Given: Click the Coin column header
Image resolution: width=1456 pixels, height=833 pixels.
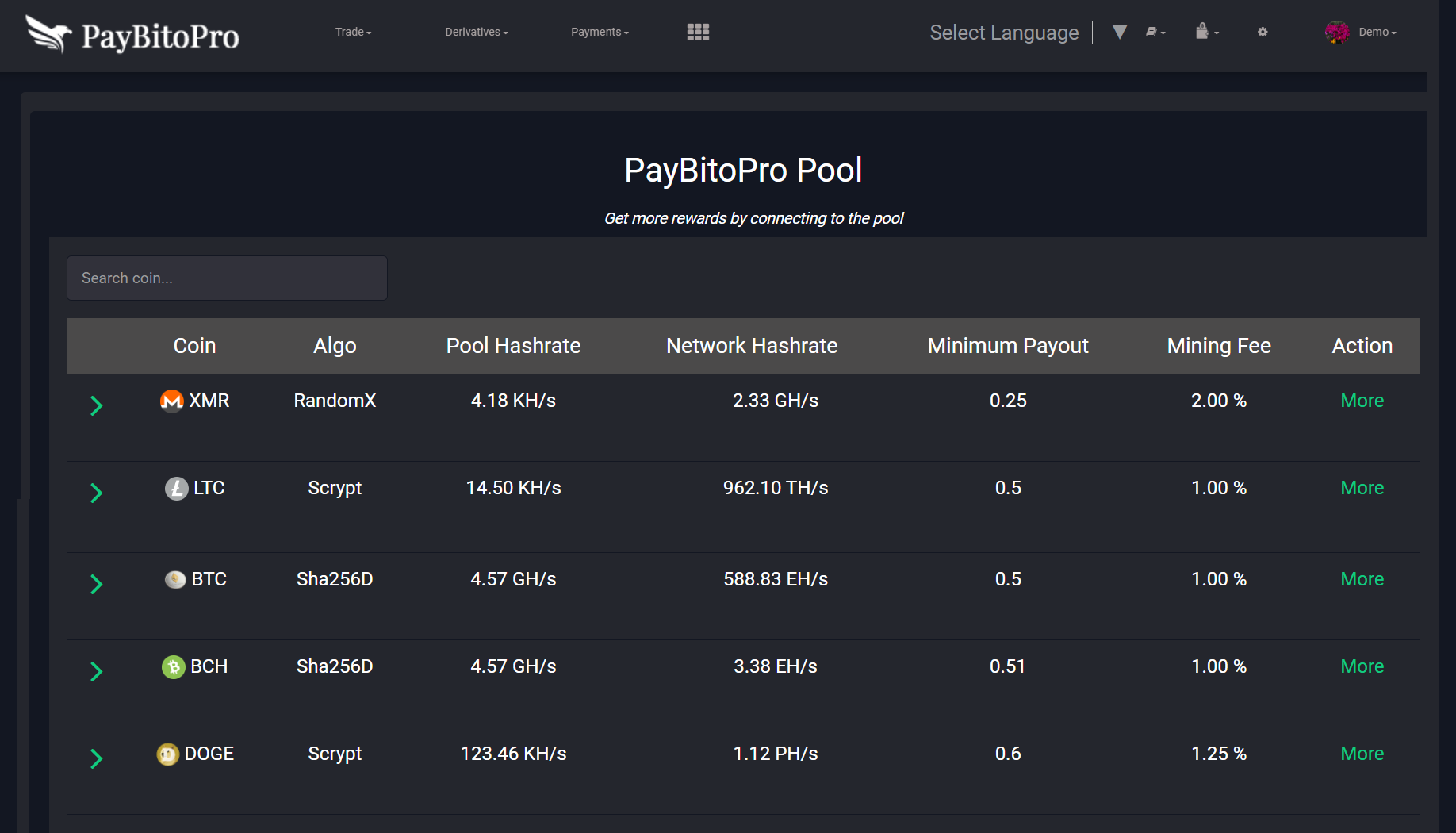Looking at the screenshot, I should coord(194,346).
